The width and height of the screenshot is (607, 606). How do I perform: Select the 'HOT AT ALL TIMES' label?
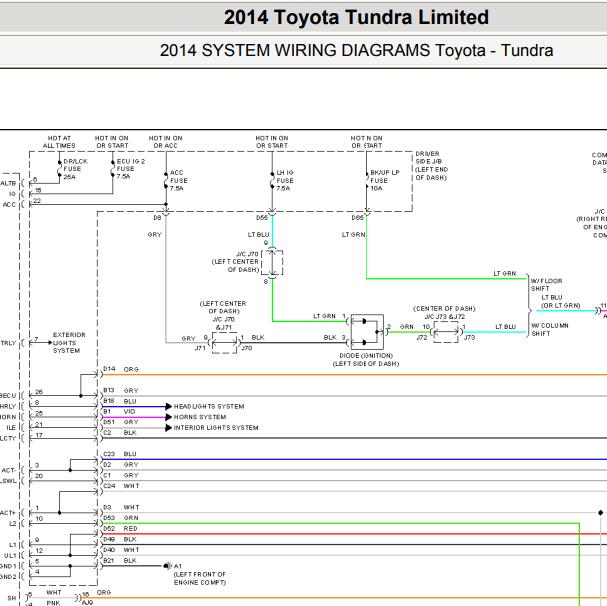pyautogui.click(x=59, y=142)
